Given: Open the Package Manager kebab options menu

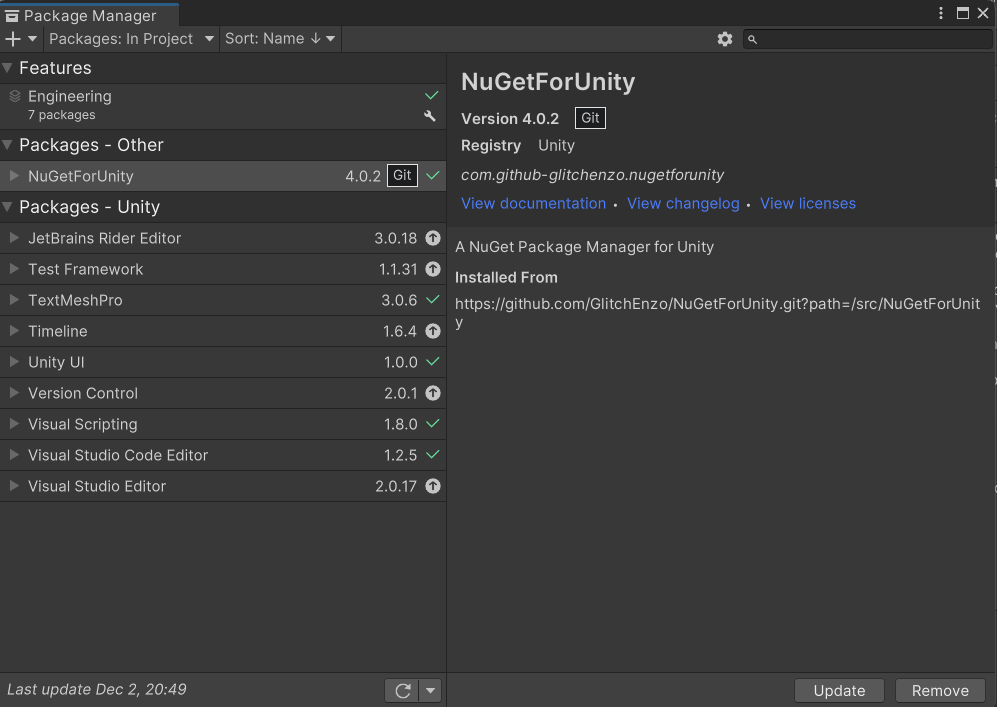Looking at the screenshot, I should click(x=941, y=13).
